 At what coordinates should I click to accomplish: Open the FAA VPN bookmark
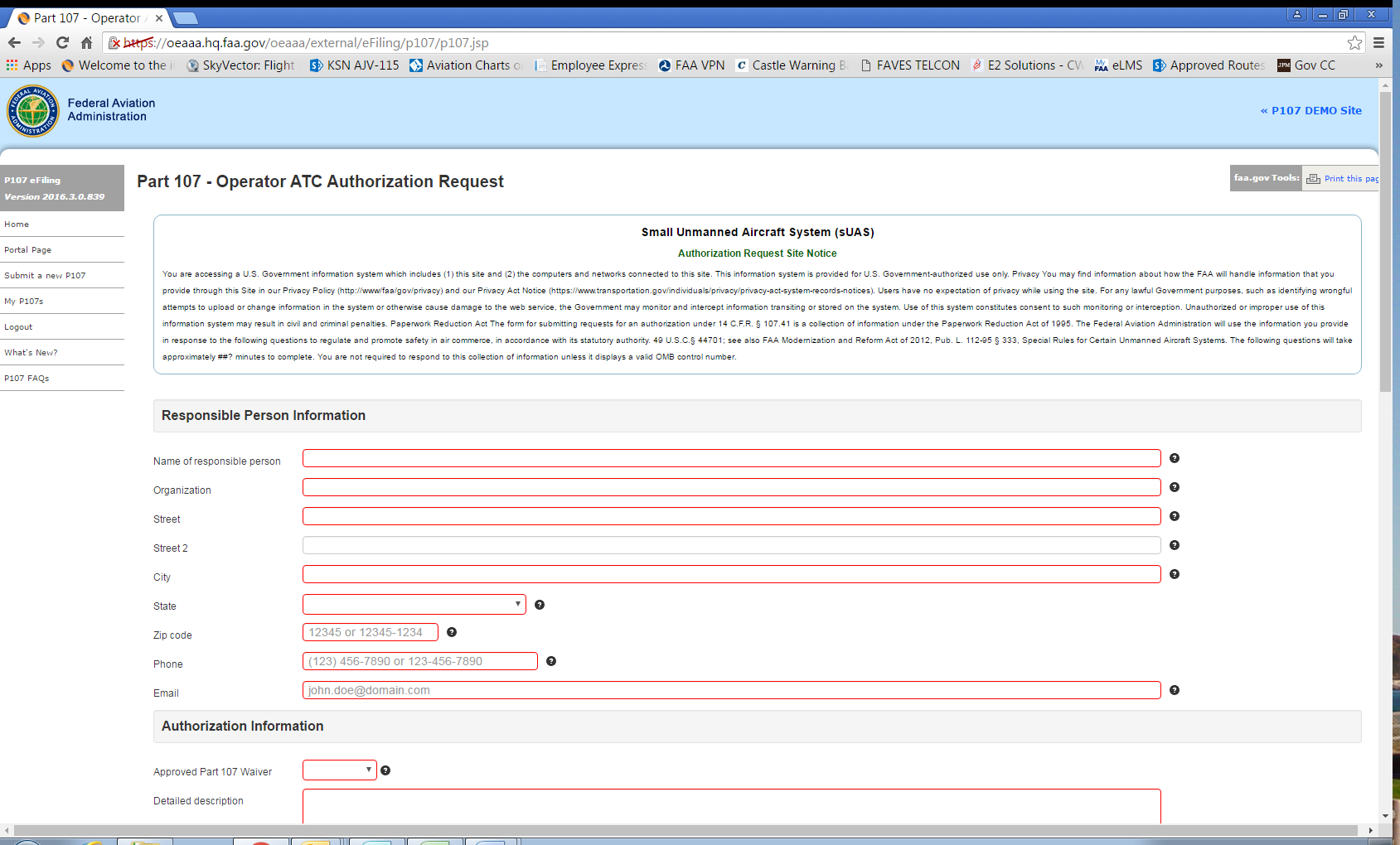coord(692,65)
